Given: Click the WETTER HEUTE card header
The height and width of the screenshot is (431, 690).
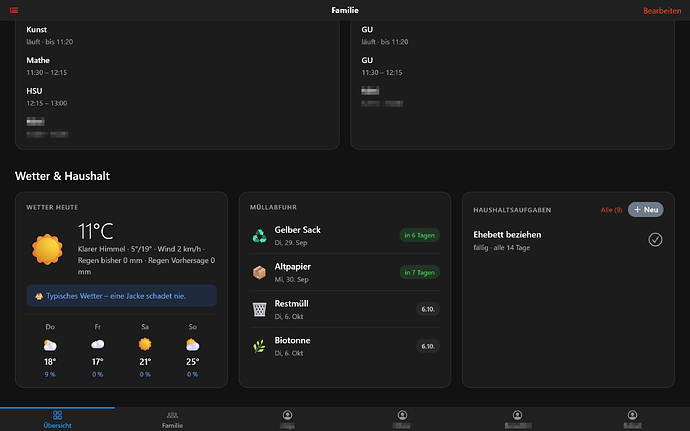Looking at the screenshot, I should 52,207.
